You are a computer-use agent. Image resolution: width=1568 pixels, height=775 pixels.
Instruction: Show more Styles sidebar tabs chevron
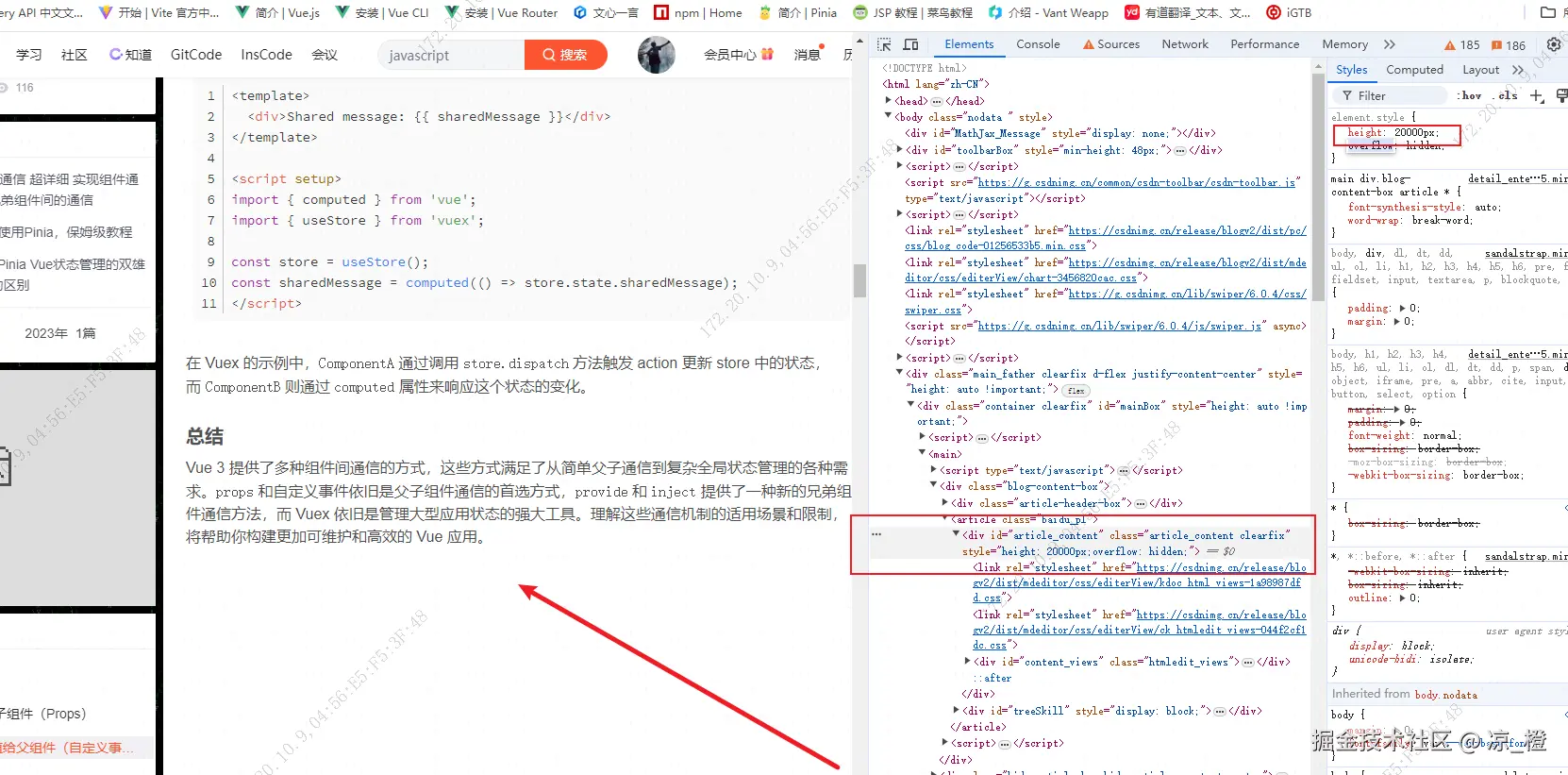click(1518, 70)
